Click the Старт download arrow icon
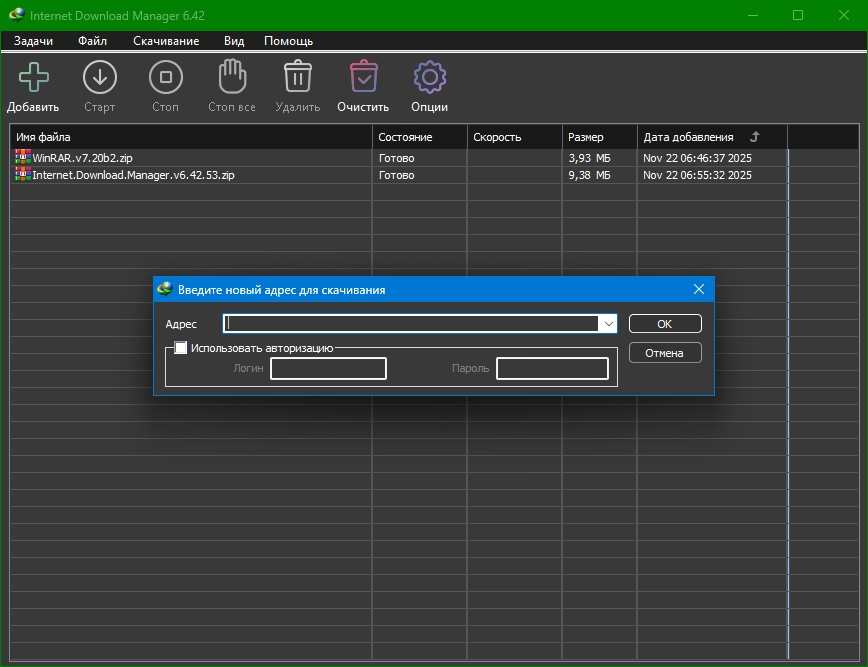Image resolution: width=868 pixels, height=667 pixels. [99, 77]
